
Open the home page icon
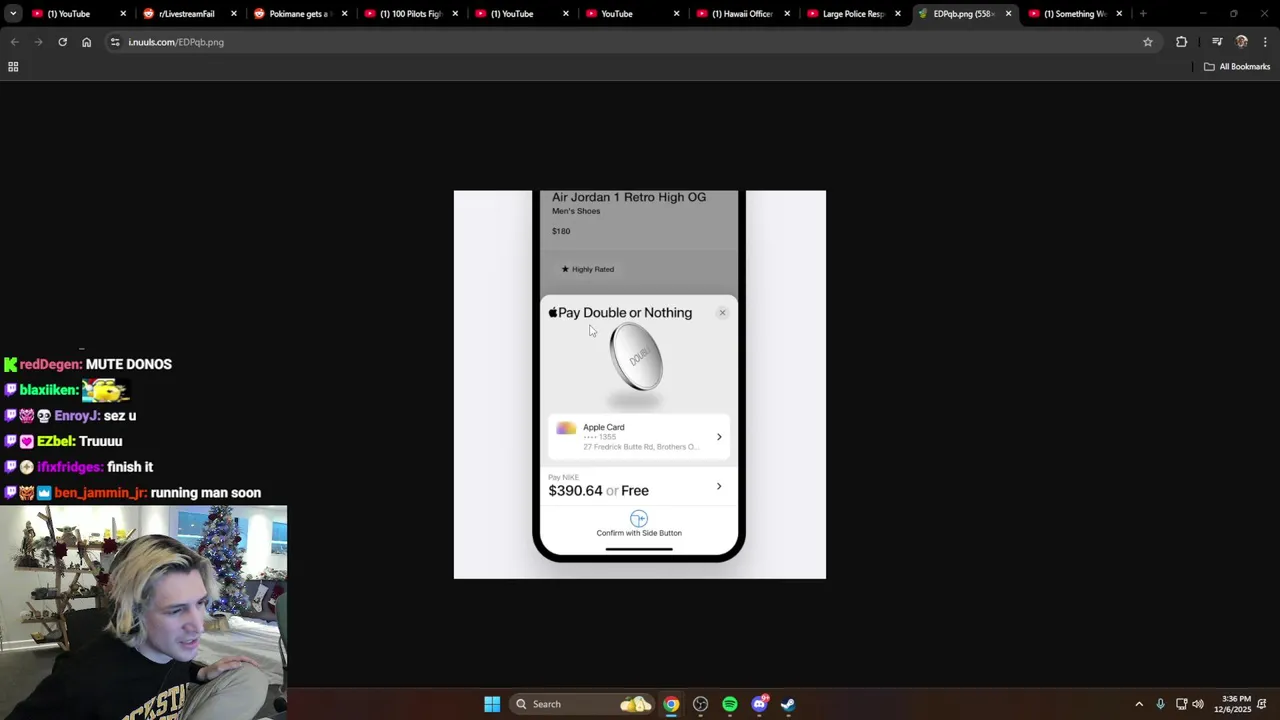[x=86, y=42]
